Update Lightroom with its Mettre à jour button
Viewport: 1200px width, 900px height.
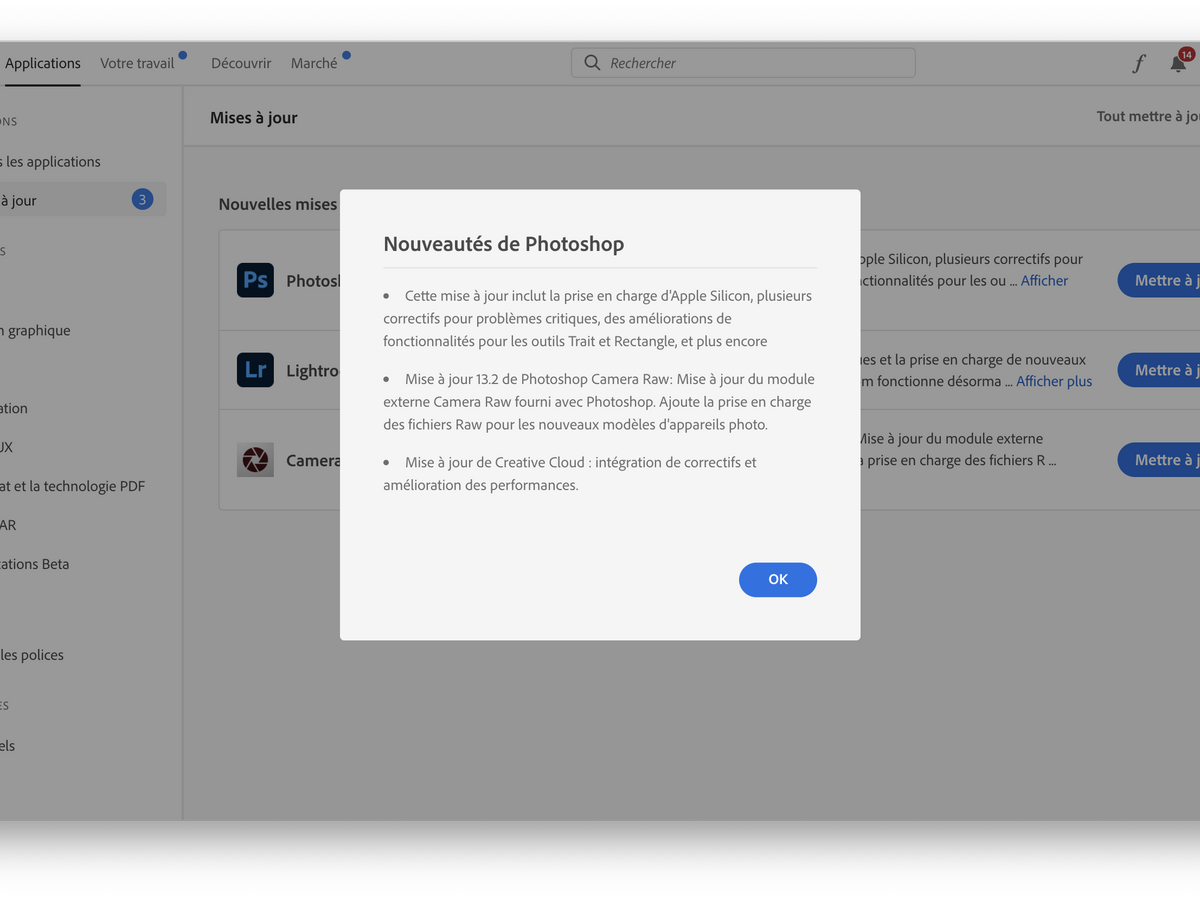click(1165, 369)
